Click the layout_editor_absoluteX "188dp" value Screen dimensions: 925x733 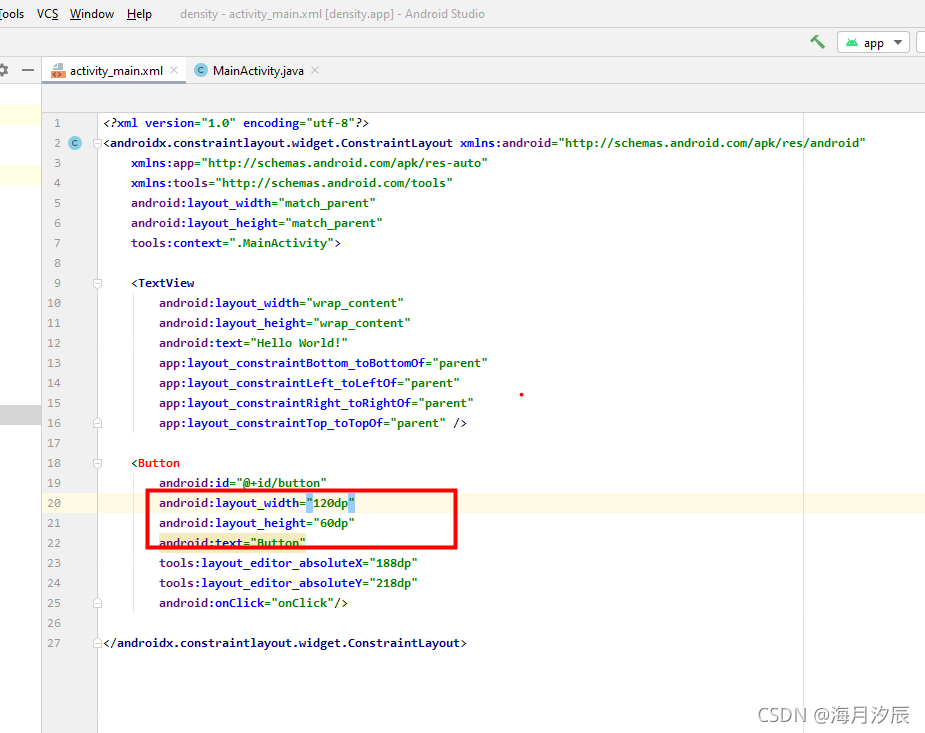point(393,563)
